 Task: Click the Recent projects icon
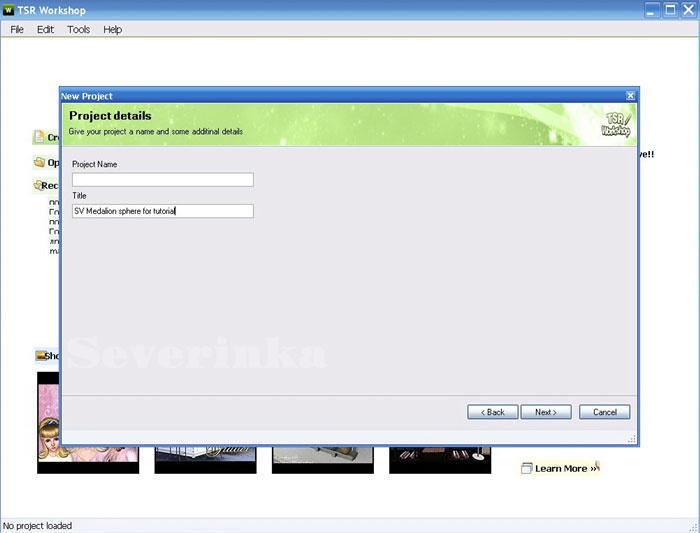click(x=39, y=185)
